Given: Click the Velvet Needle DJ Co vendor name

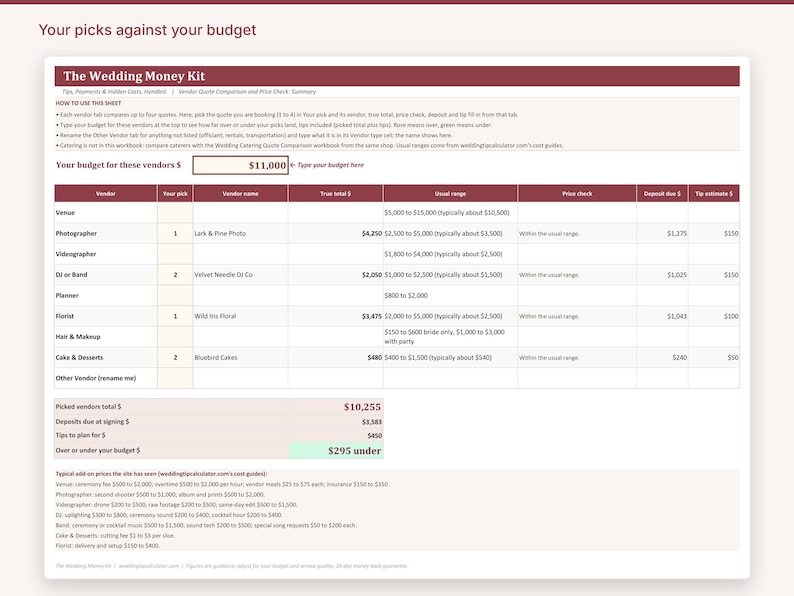Looking at the screenshot, I should (223, 274).
